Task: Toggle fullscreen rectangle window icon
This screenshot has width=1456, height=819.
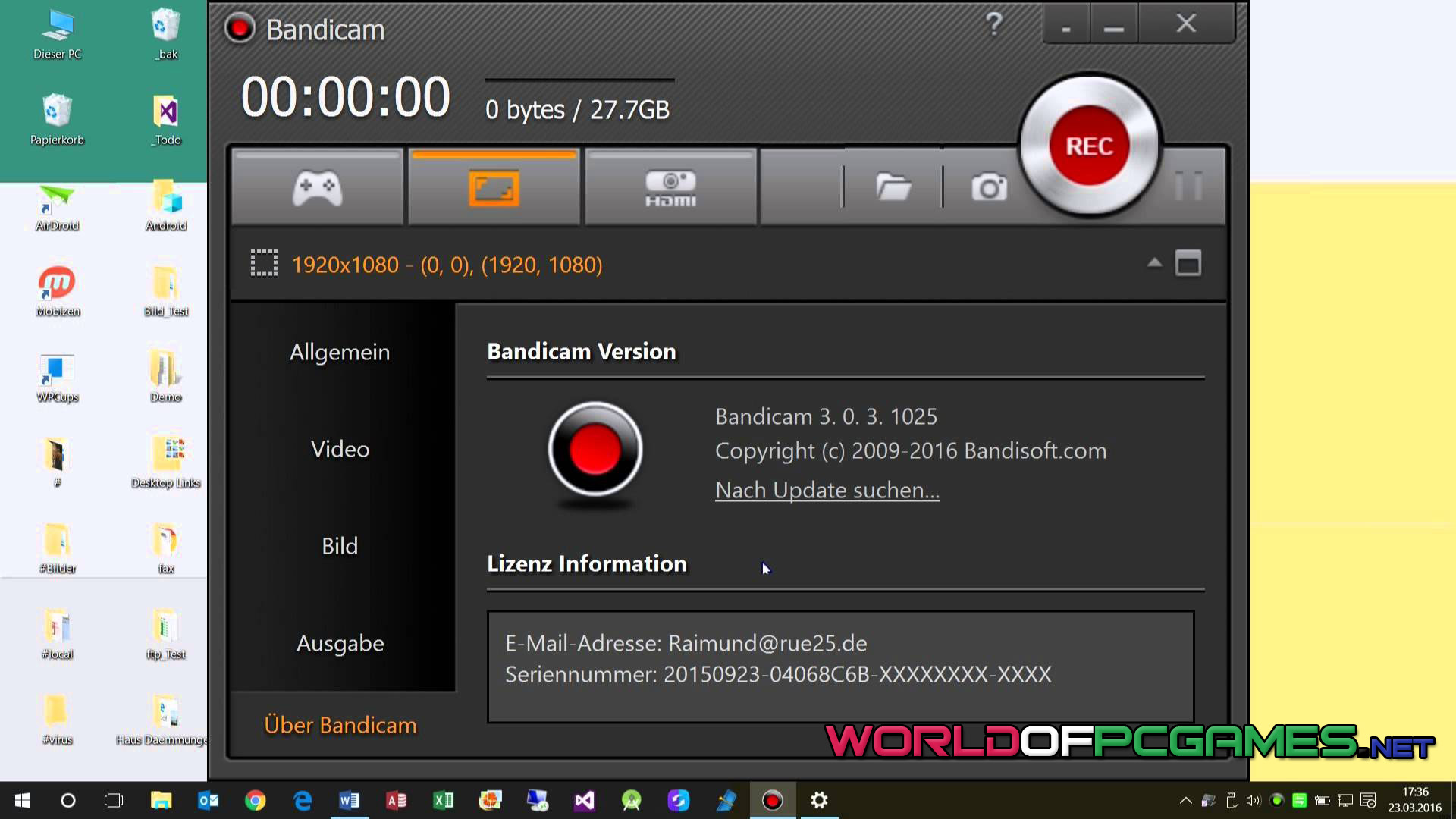Action: pyautogui.click(x=1188, y=263)
